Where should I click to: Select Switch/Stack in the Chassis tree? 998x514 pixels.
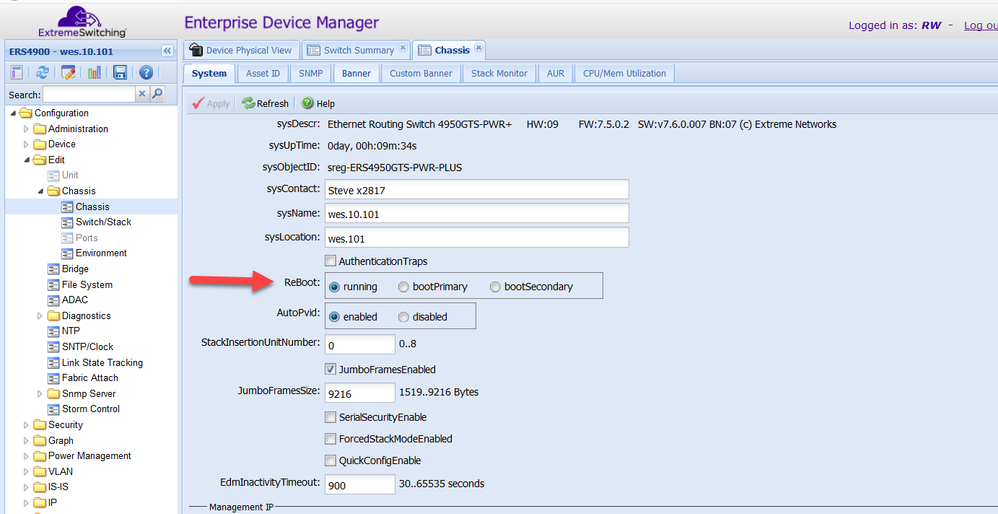click(103, 222)
